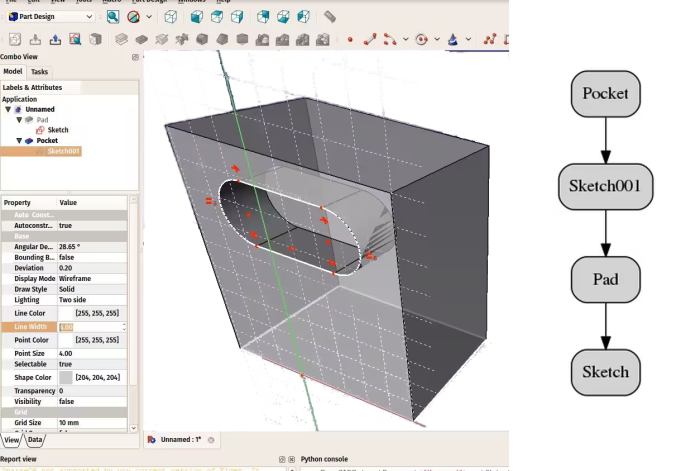Close the Report view panel
The height and width of the screenshot is (471, 700).
click(292, 459)
